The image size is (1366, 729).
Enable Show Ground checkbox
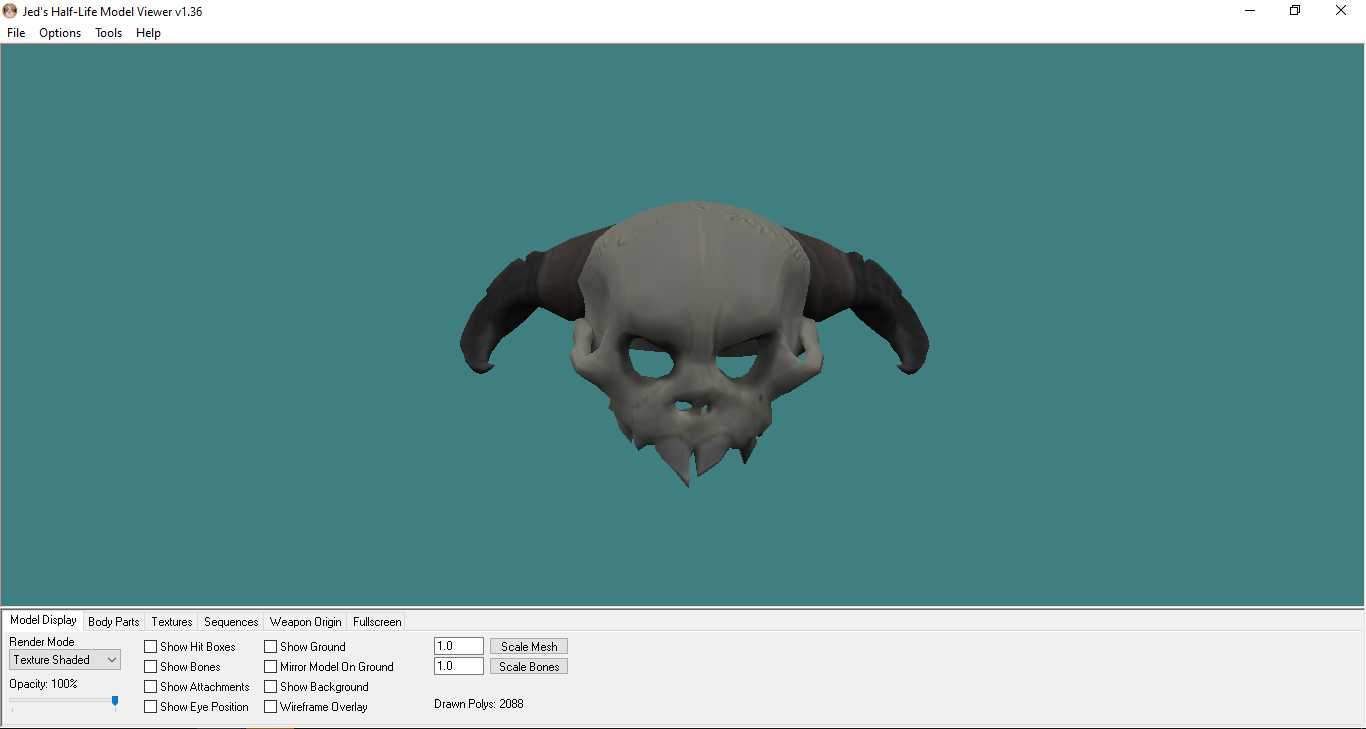(x=305, y=647)
